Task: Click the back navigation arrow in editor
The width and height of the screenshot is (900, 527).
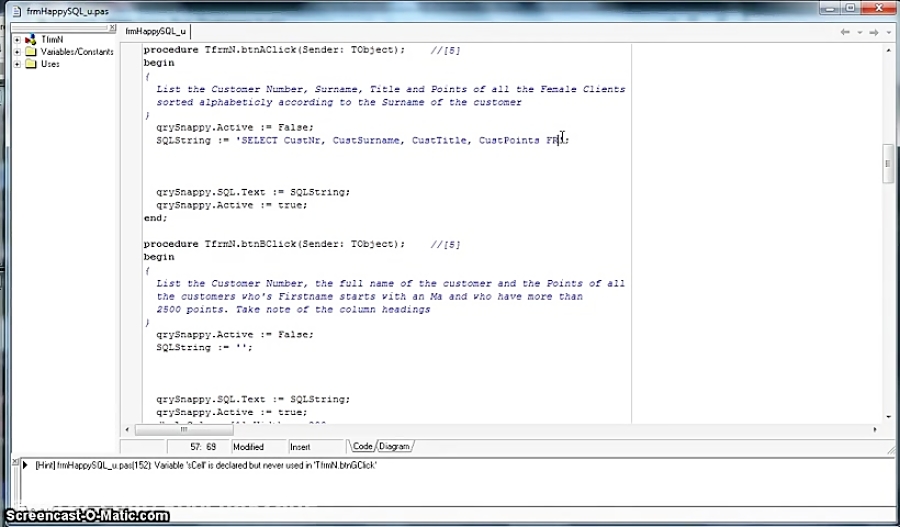Action: (845, 32)
